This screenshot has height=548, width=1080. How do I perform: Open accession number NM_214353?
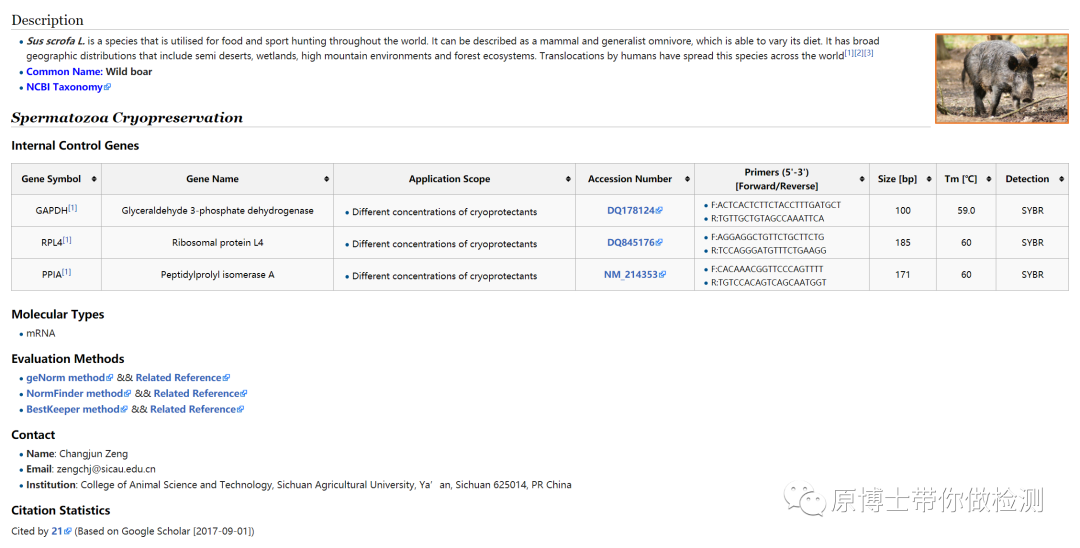[x=630, y=275]
